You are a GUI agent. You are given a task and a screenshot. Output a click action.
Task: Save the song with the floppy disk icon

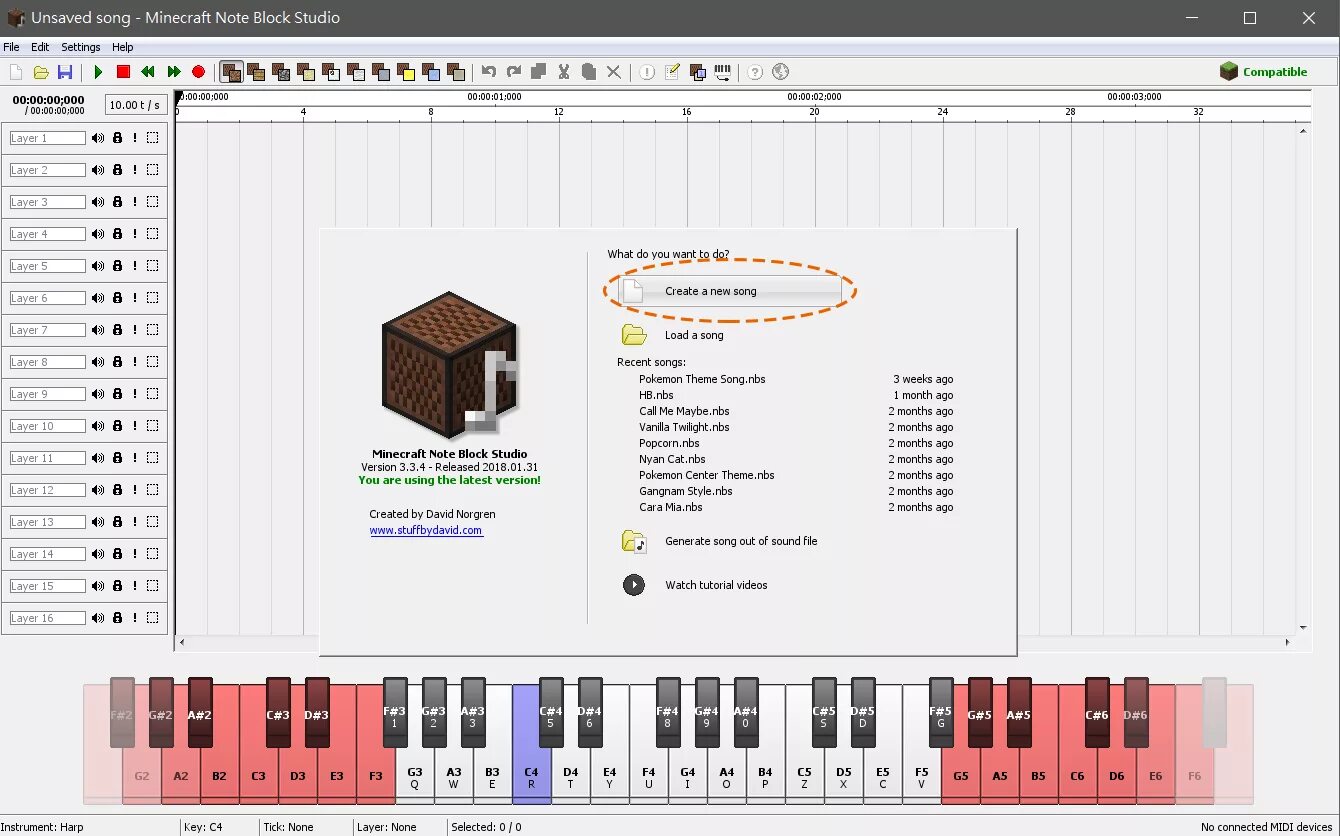(x=65, y=72)
